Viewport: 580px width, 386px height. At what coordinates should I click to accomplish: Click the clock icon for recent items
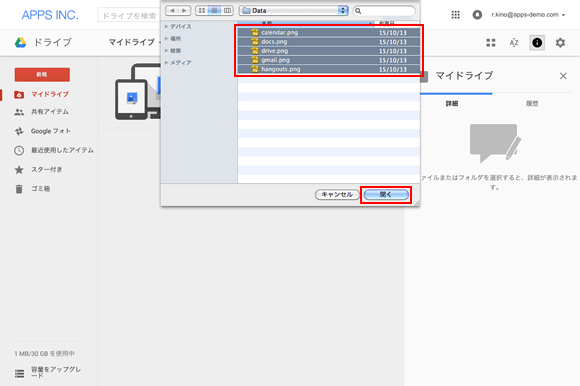click(19, 150)
